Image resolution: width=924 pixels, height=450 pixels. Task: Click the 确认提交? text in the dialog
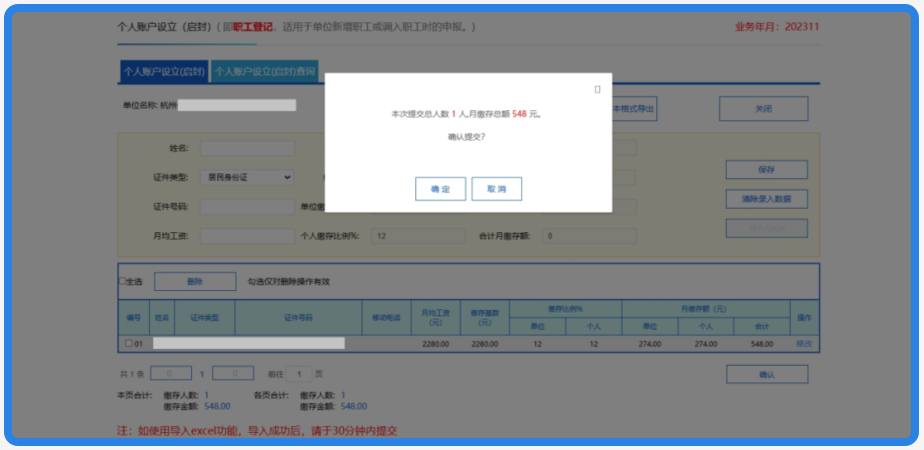click(x=467, y=137)
